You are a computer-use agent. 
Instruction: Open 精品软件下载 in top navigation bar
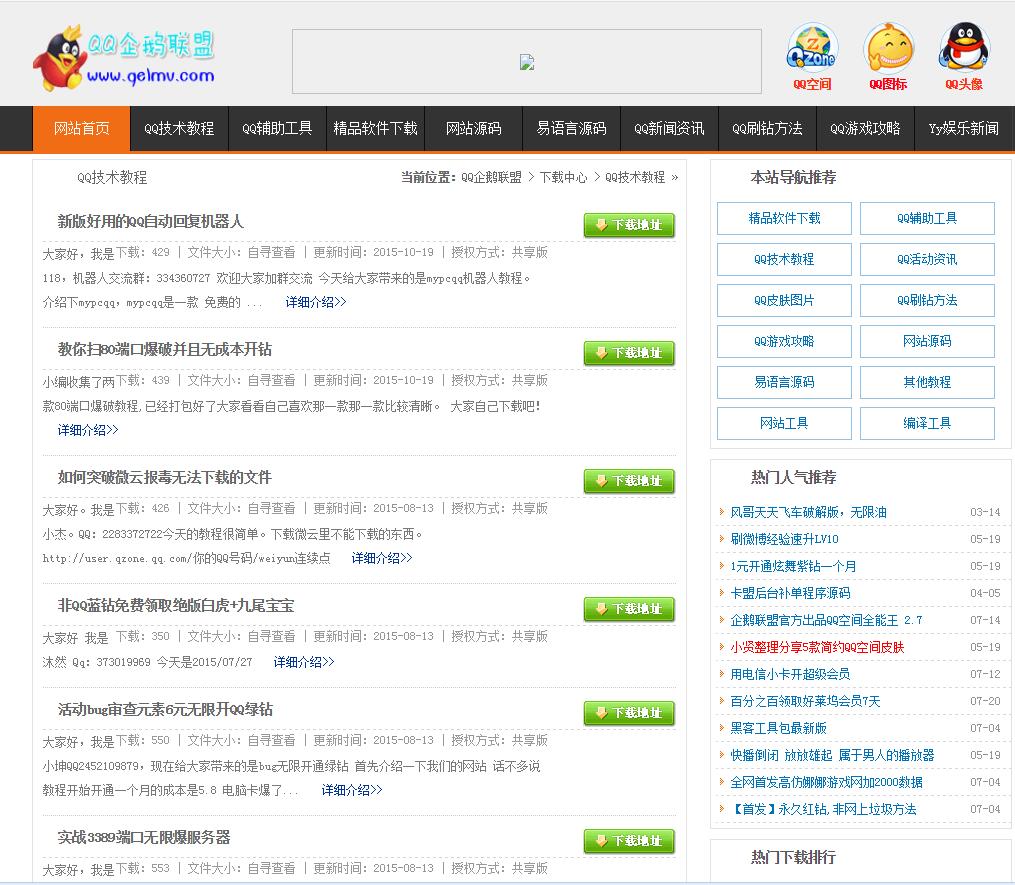click(375, 128)
